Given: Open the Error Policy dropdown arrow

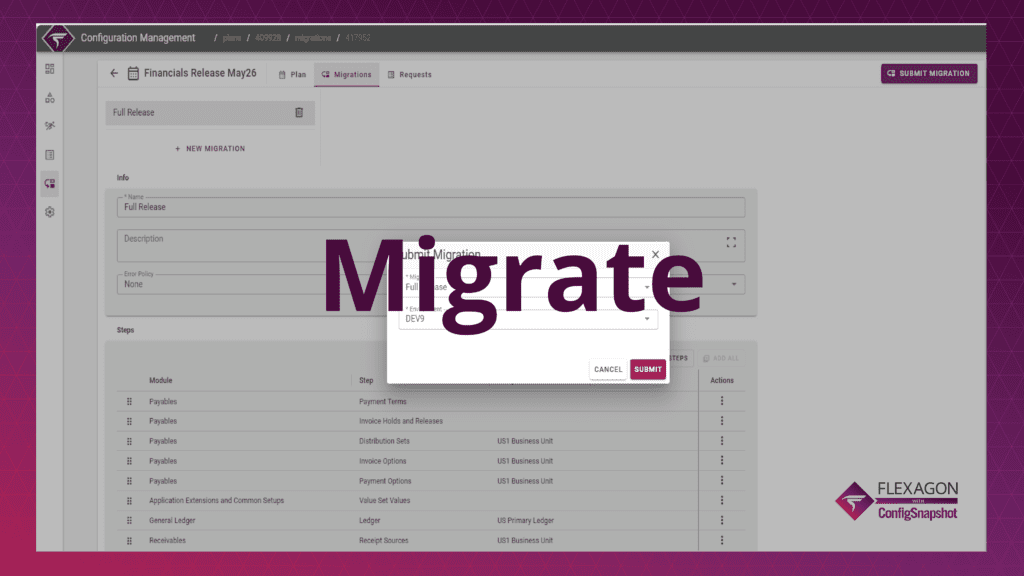Looking at the screenshot, I should click(734, 284).
